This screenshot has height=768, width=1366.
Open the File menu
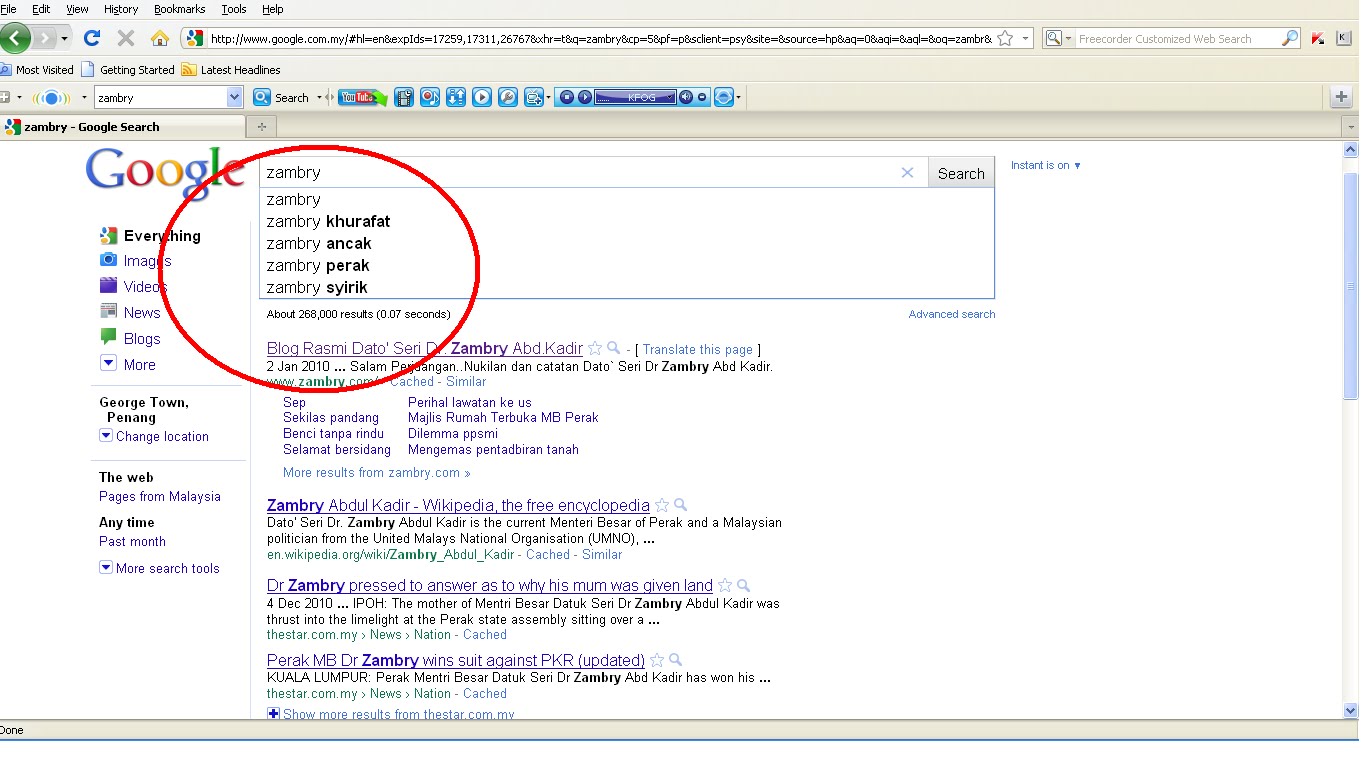pyautogui.click(x=9, y=9)
